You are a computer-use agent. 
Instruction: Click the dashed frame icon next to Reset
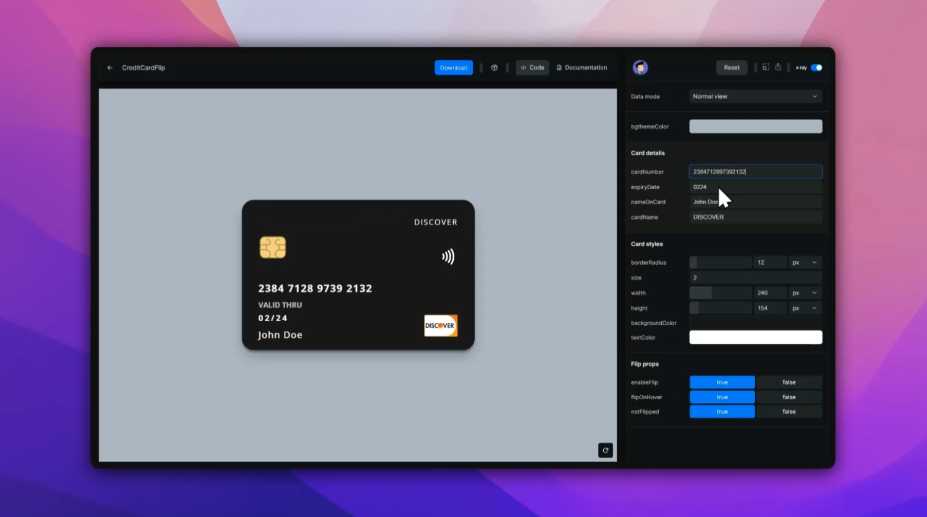766,67
